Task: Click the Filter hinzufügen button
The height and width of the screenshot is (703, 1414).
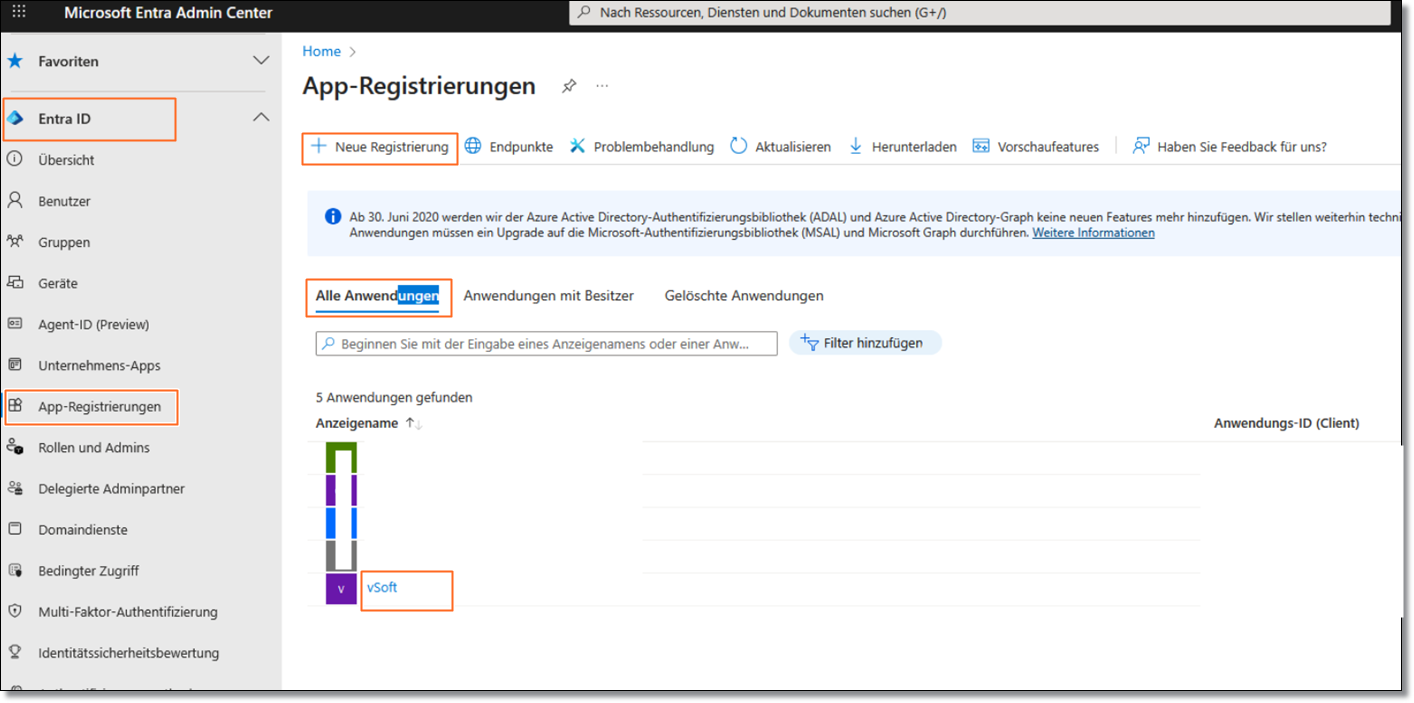Action: [x=865, y=343]
